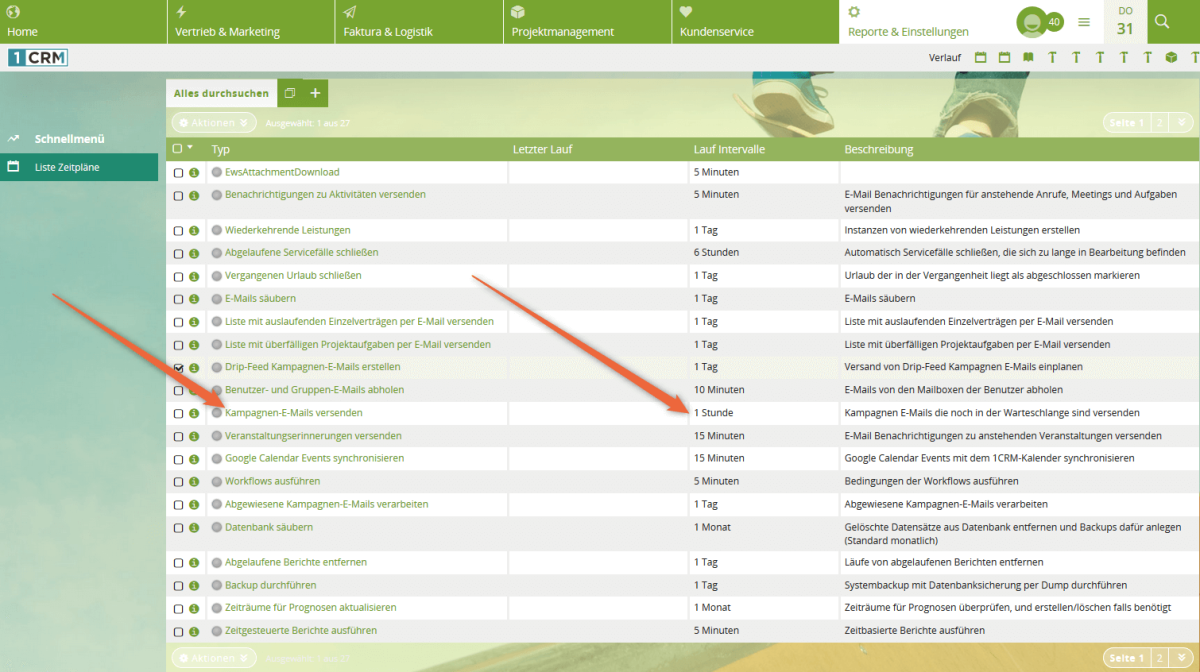This screenshot has height=672, width=1200.
Task: Check Abgewiesene Kampagnen-E-Mails verarbeiten checkbox
Action: [x=178, y=505]
